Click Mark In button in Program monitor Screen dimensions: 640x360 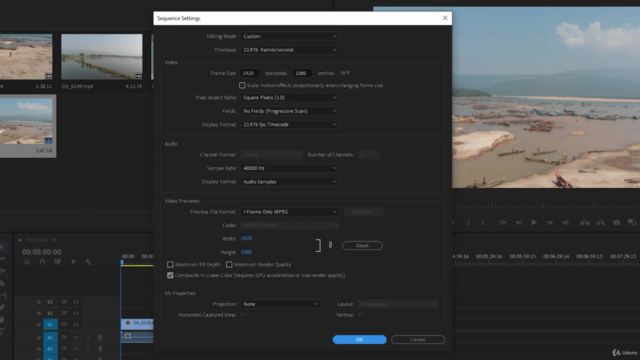pos(468,222)
